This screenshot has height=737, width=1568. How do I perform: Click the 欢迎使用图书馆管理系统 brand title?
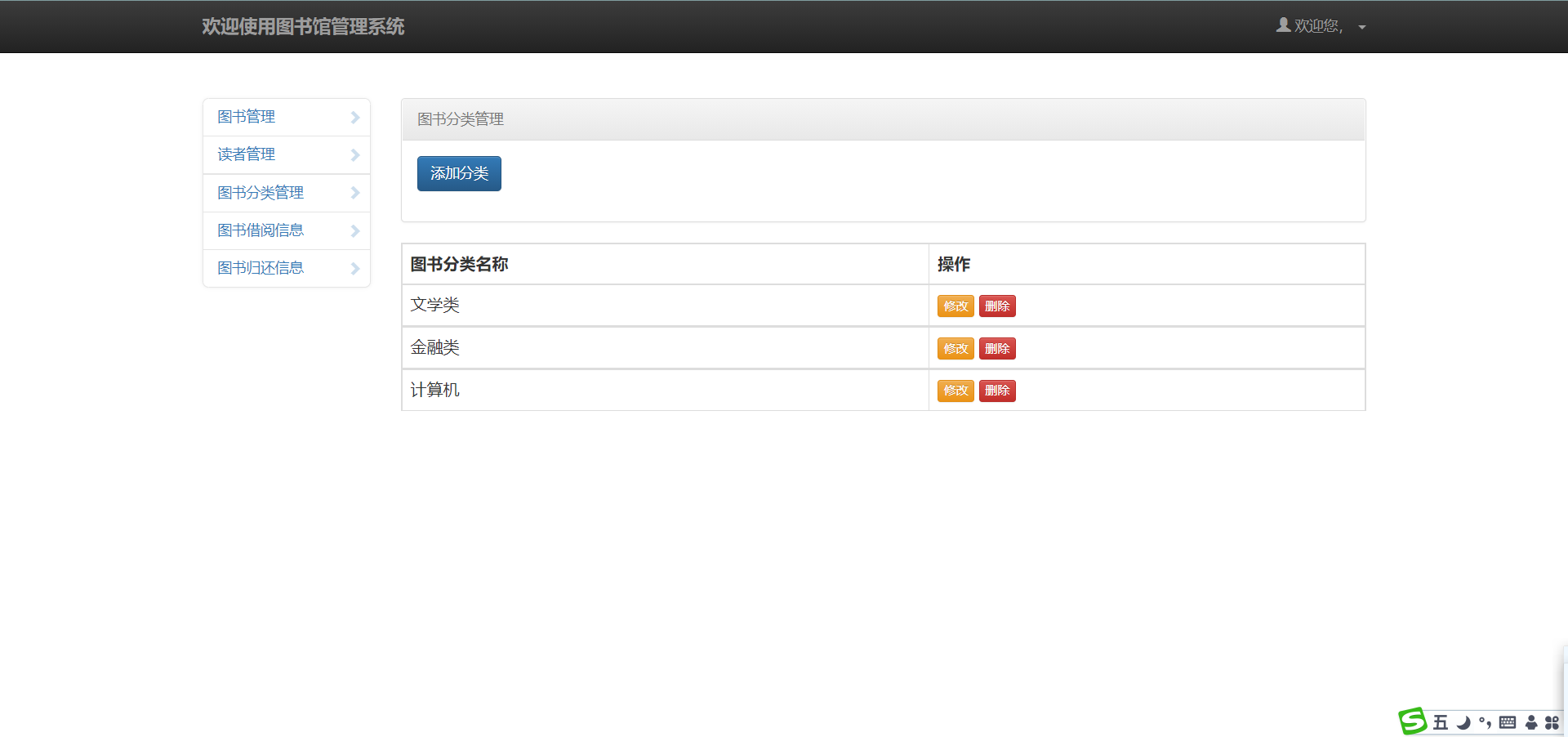303,26
